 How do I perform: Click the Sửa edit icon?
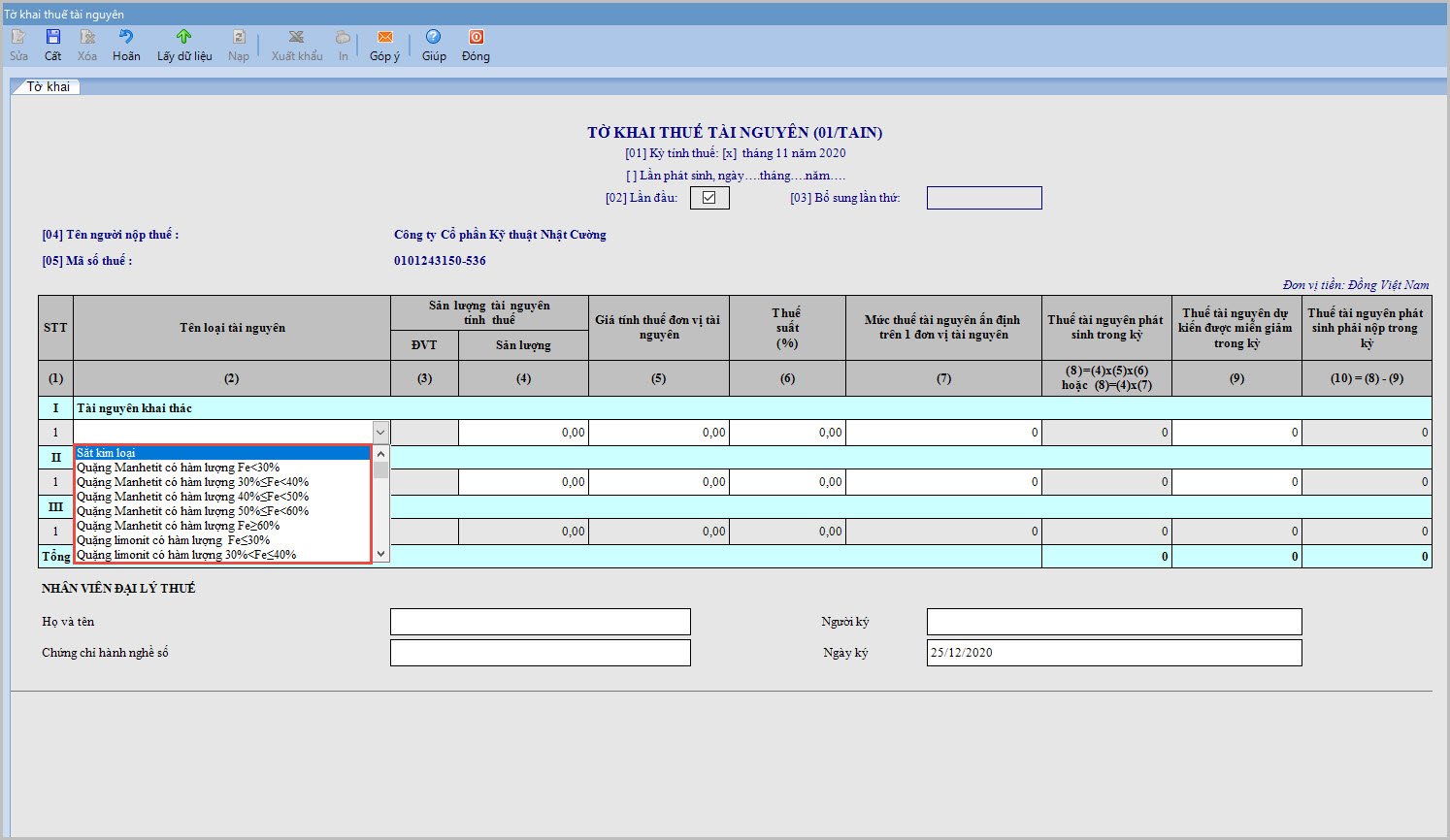point(18,38)
